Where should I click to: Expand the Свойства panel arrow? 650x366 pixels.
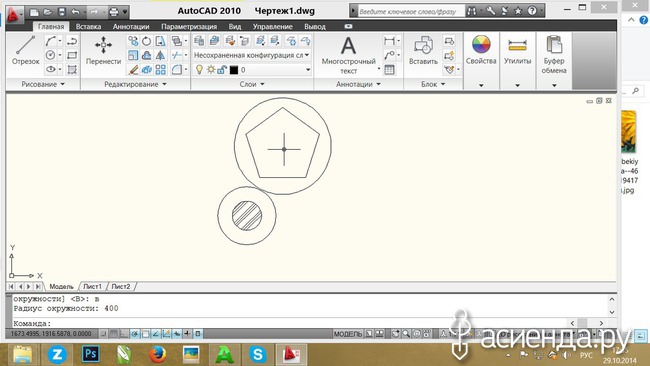point(481,85)
